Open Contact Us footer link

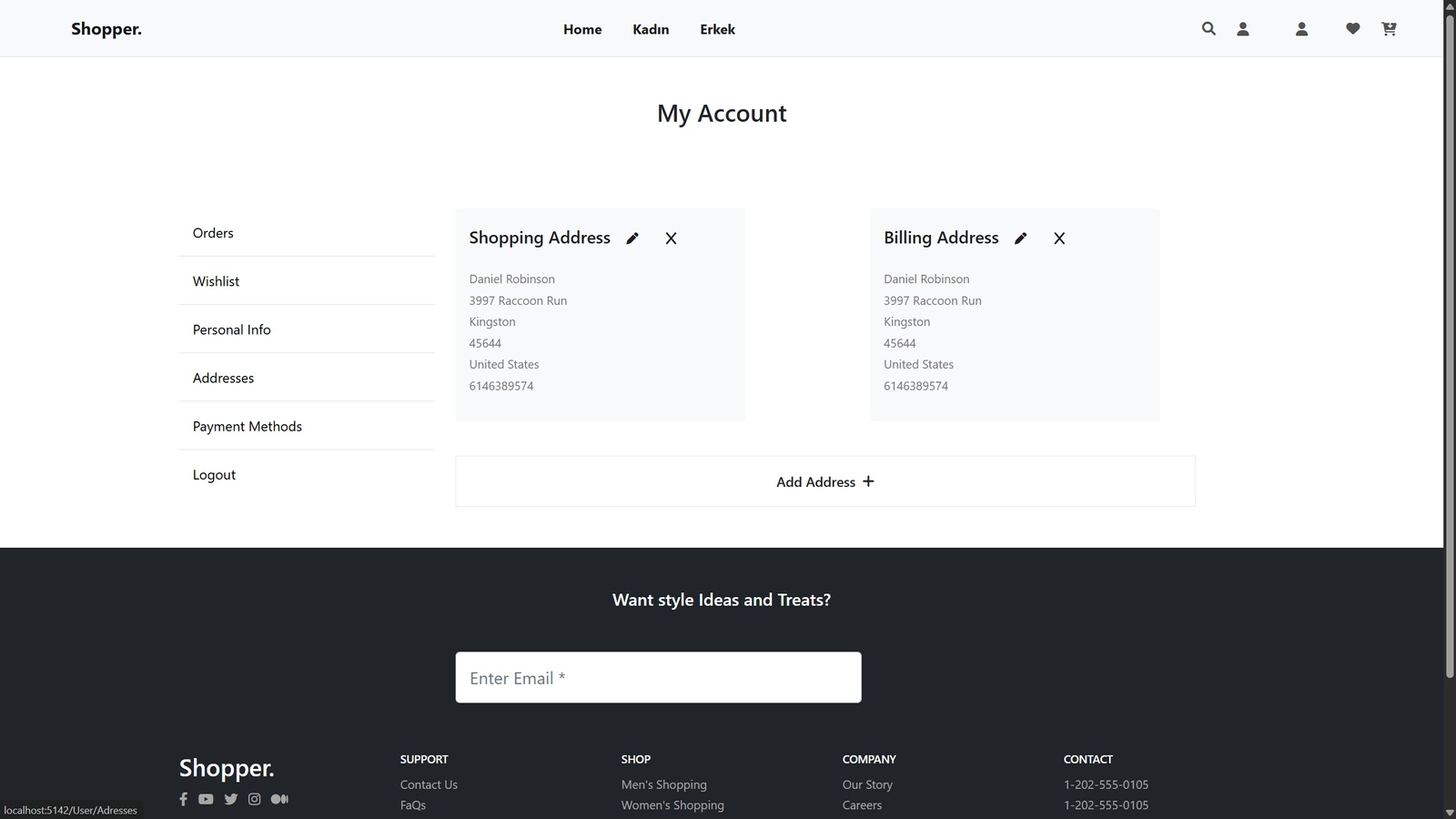click(x=429, y=784)
